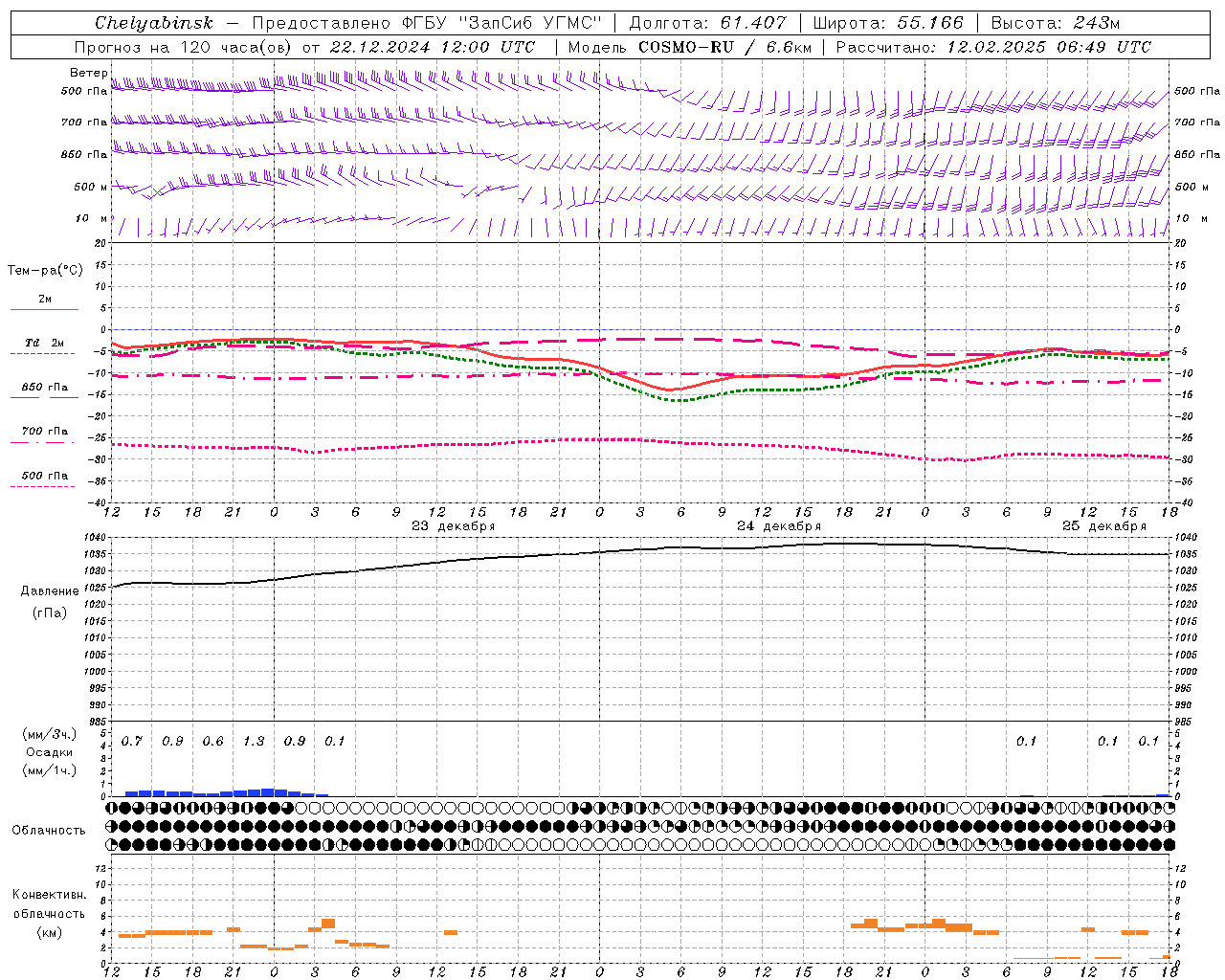Click the 'Предоставлено ФГБУ "ЗапСиб УГМС"' provider text
The width and height of the screenshot is (1225, 980).
(425, 23)
